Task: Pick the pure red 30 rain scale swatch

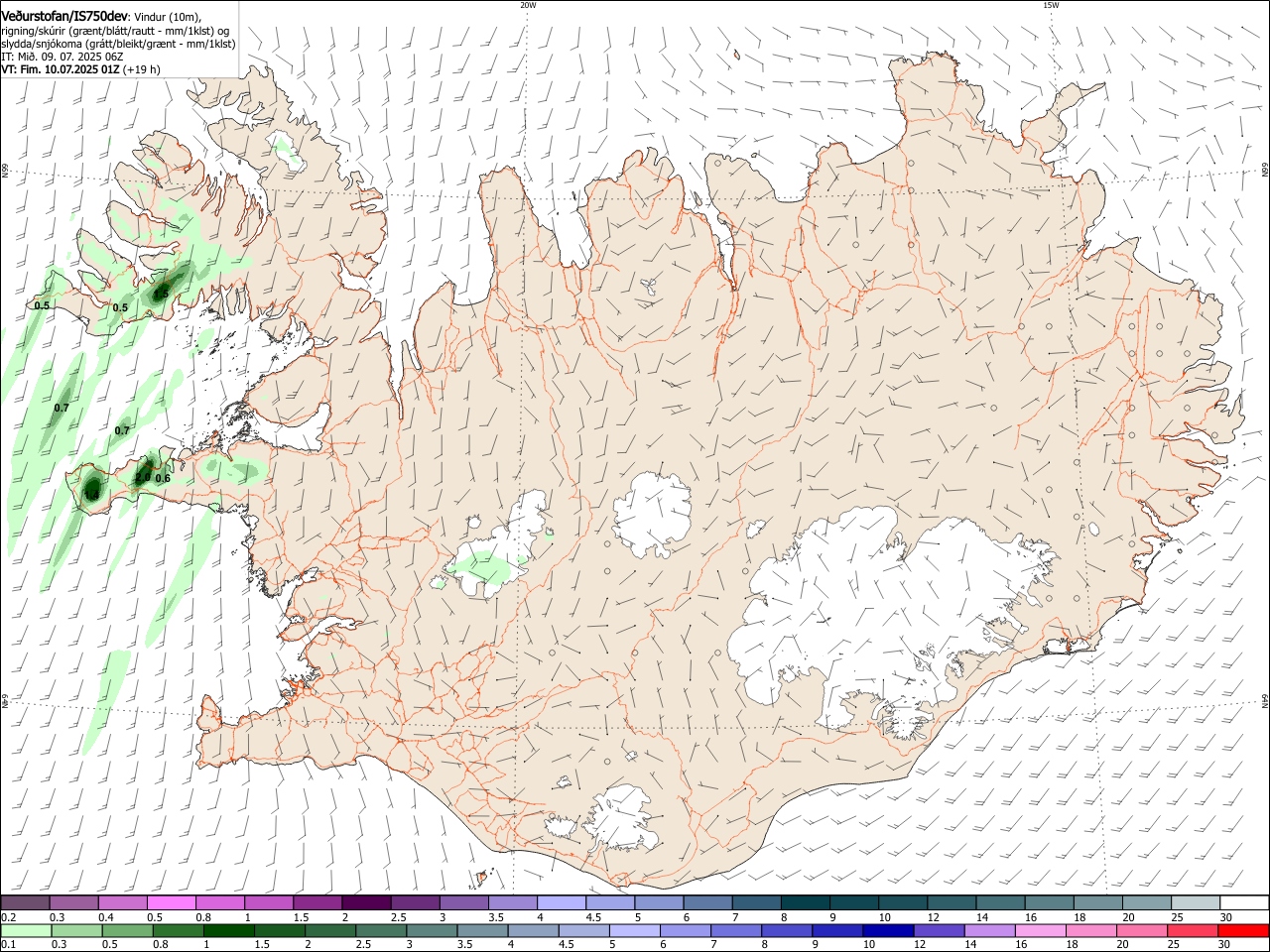Action: (1243, 930)
